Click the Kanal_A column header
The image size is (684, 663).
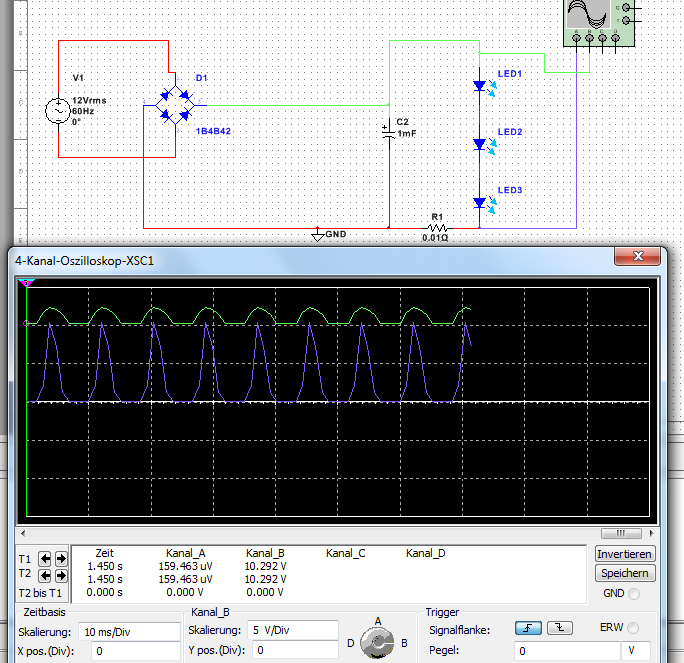click(185, 553)
